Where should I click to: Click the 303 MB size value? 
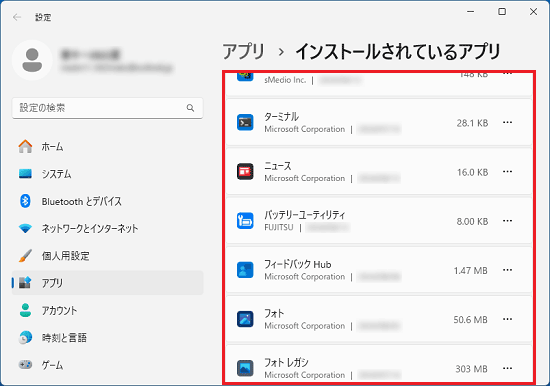[x=471, y=368]
